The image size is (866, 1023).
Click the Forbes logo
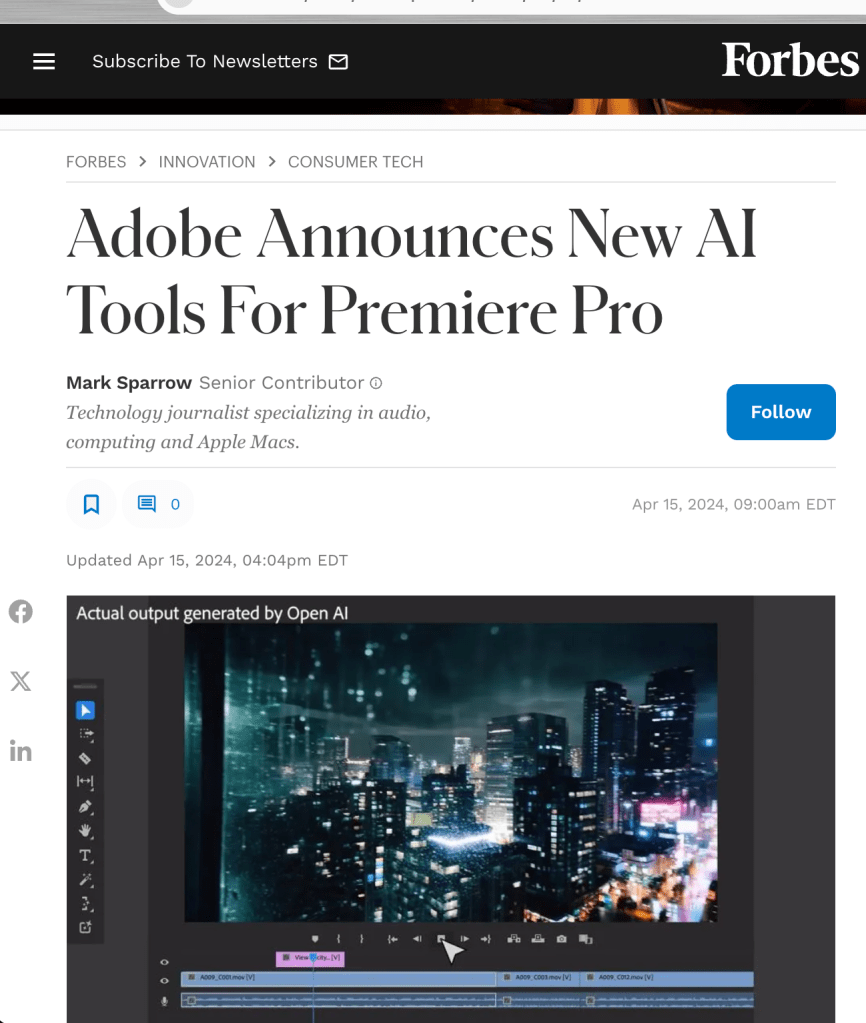pos(790,60)
